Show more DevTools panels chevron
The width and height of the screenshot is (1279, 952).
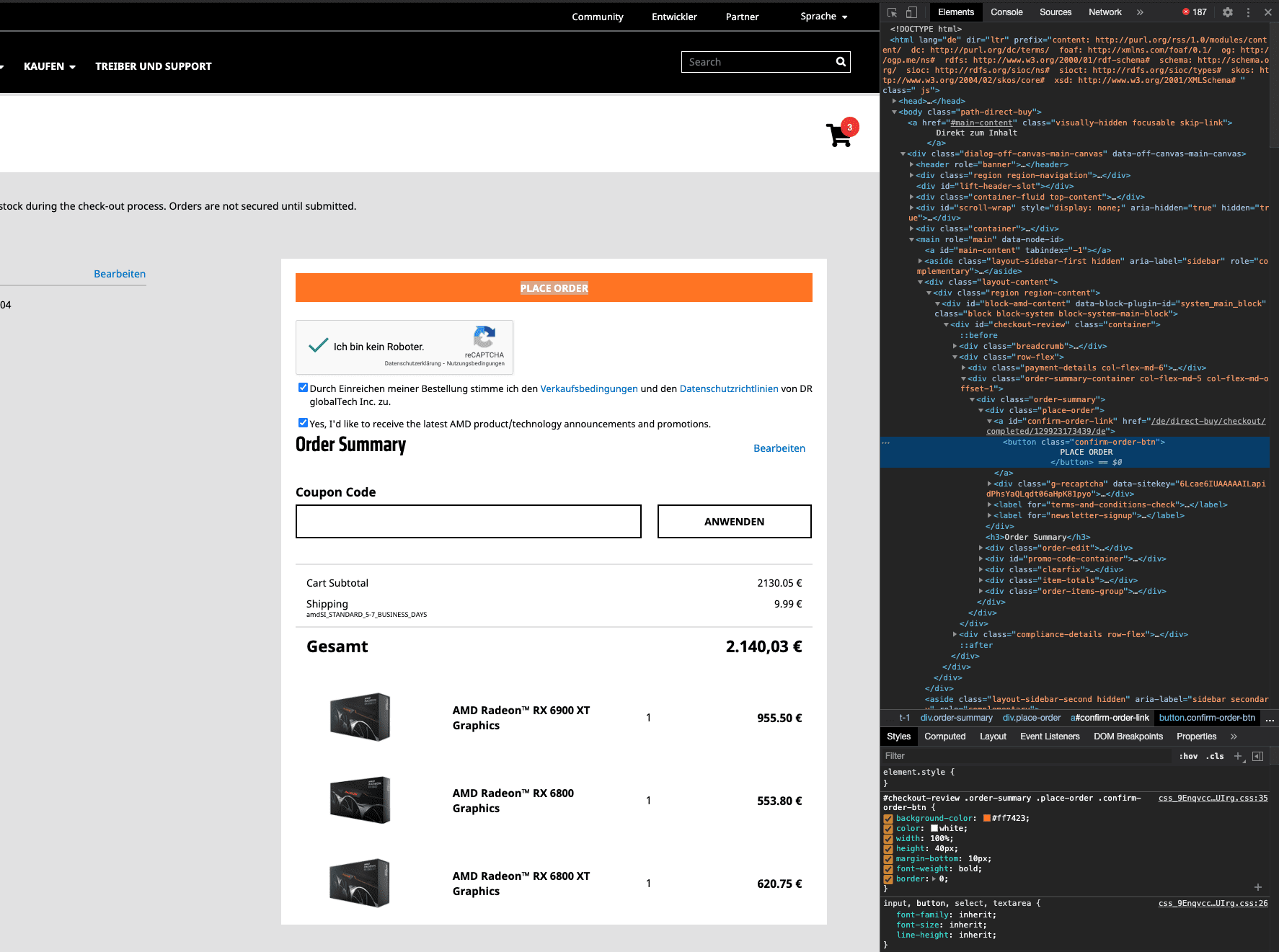1140,12
